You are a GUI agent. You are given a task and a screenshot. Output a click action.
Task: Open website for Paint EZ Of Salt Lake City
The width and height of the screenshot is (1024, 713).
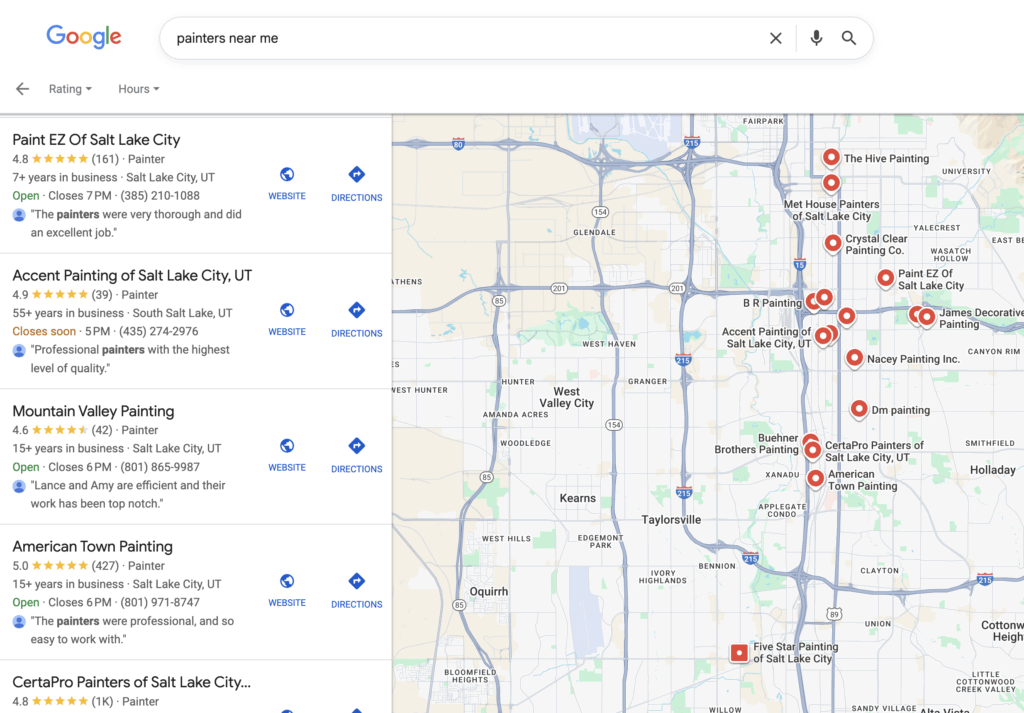coord(287,183)
